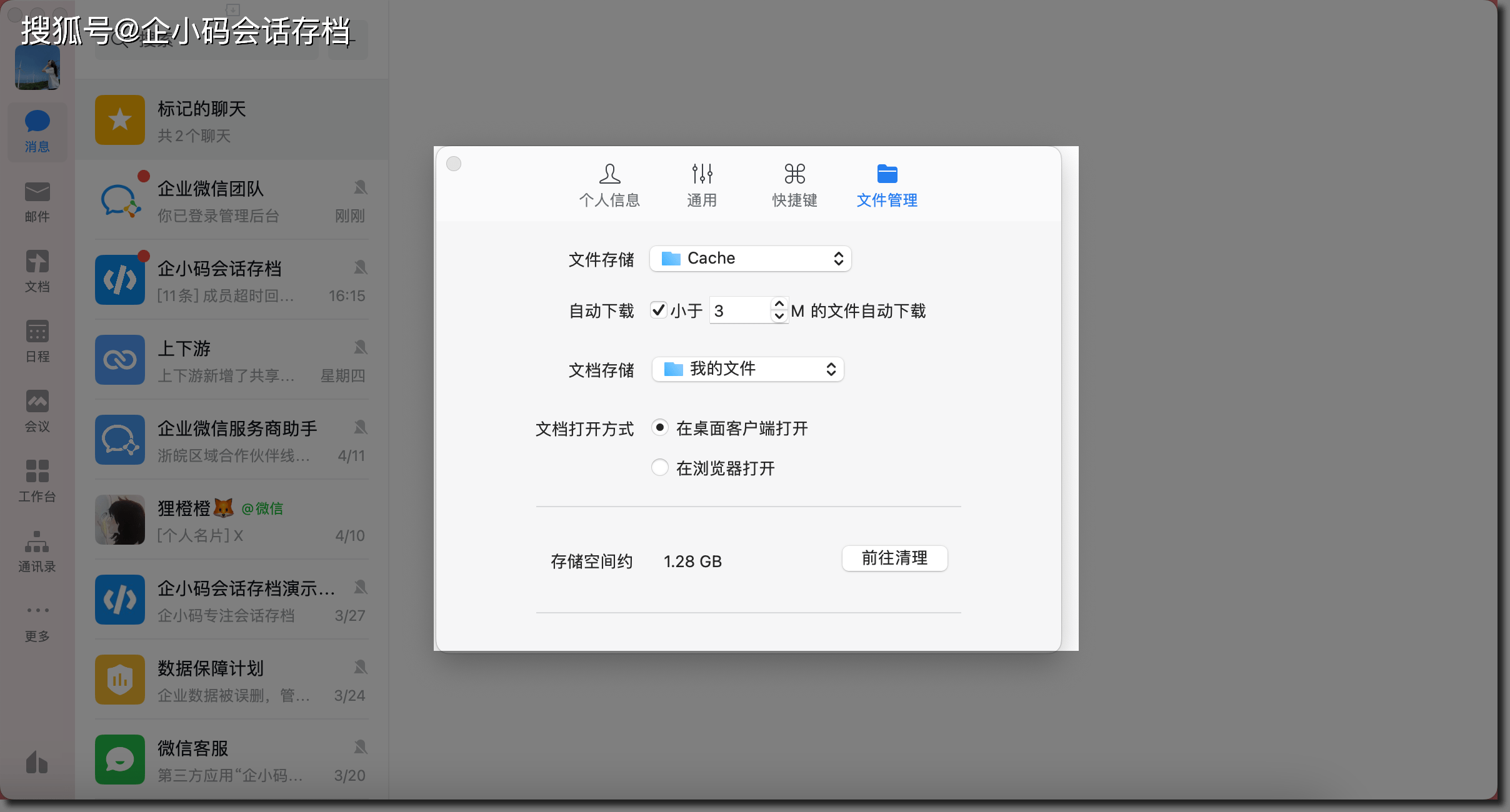Open the 微信客服 chat

[232, 760]
